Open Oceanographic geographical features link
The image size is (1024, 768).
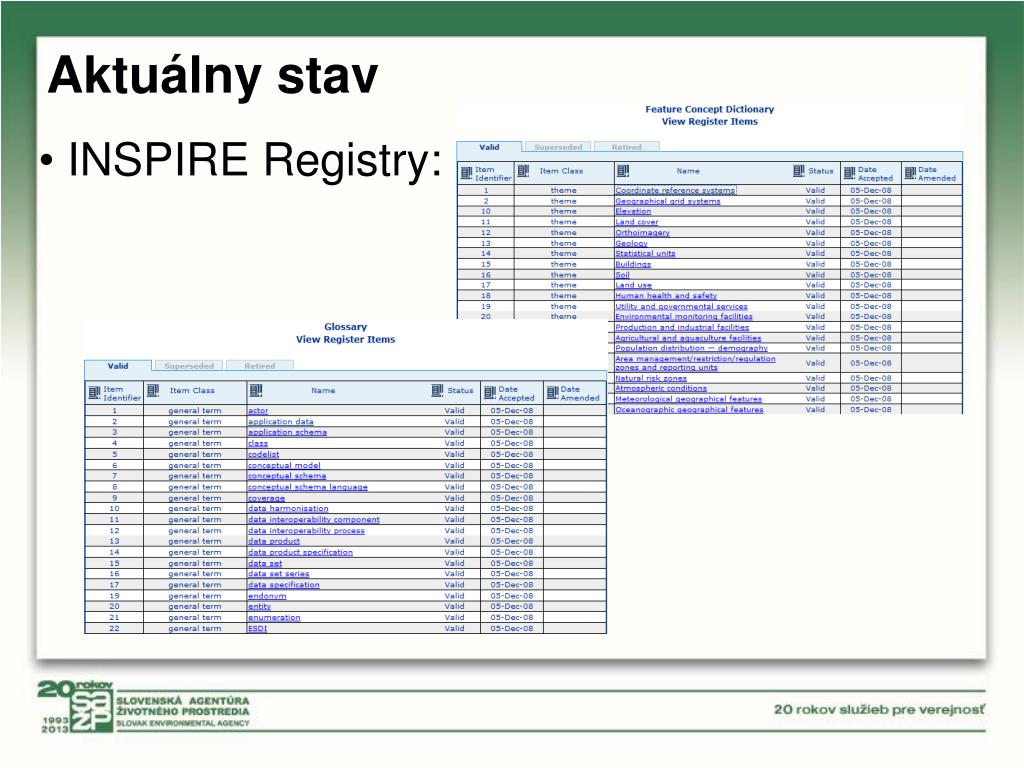(689, 409)
